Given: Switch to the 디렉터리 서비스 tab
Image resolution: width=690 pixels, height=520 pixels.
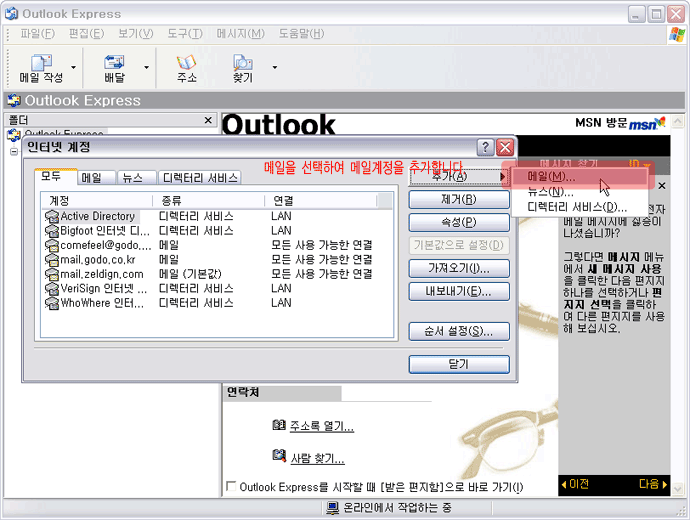Looking at the screenshot, I should pos(200,178).
